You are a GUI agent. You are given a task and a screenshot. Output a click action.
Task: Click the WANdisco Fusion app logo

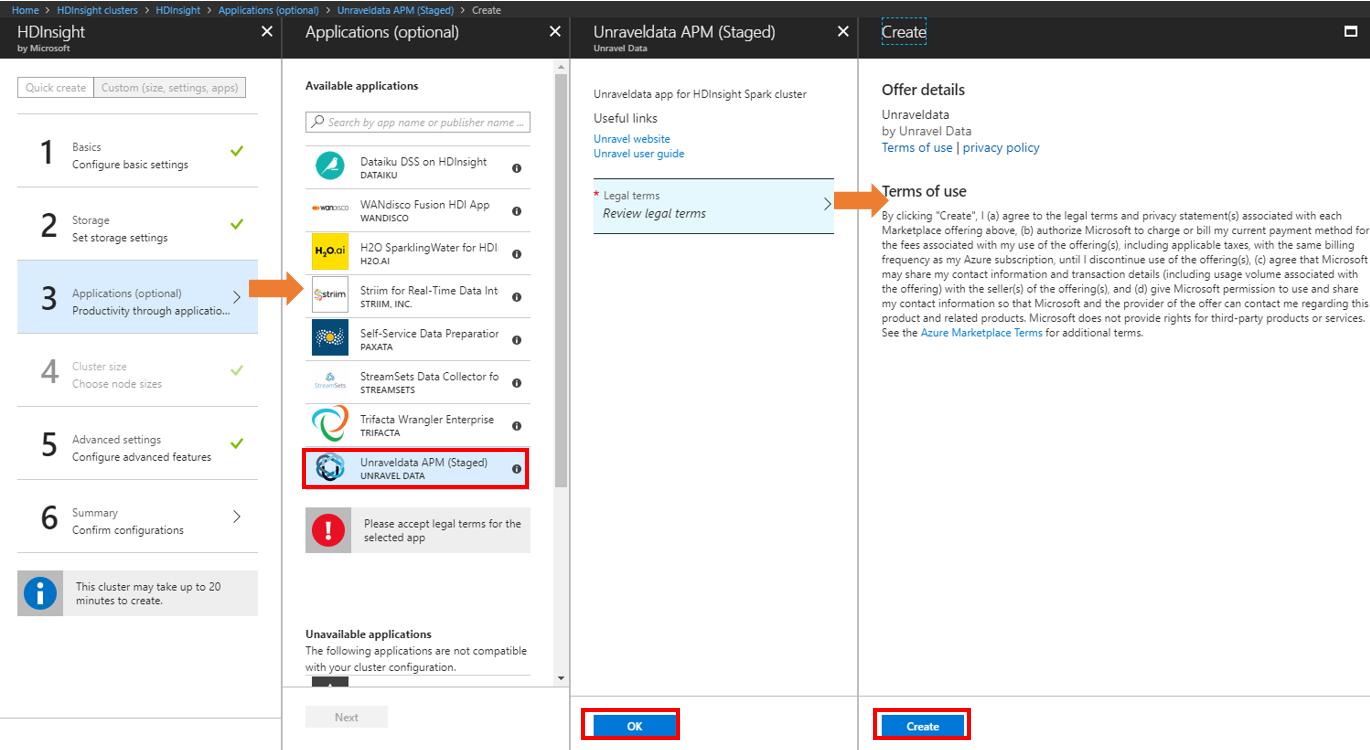click(330, 208)
